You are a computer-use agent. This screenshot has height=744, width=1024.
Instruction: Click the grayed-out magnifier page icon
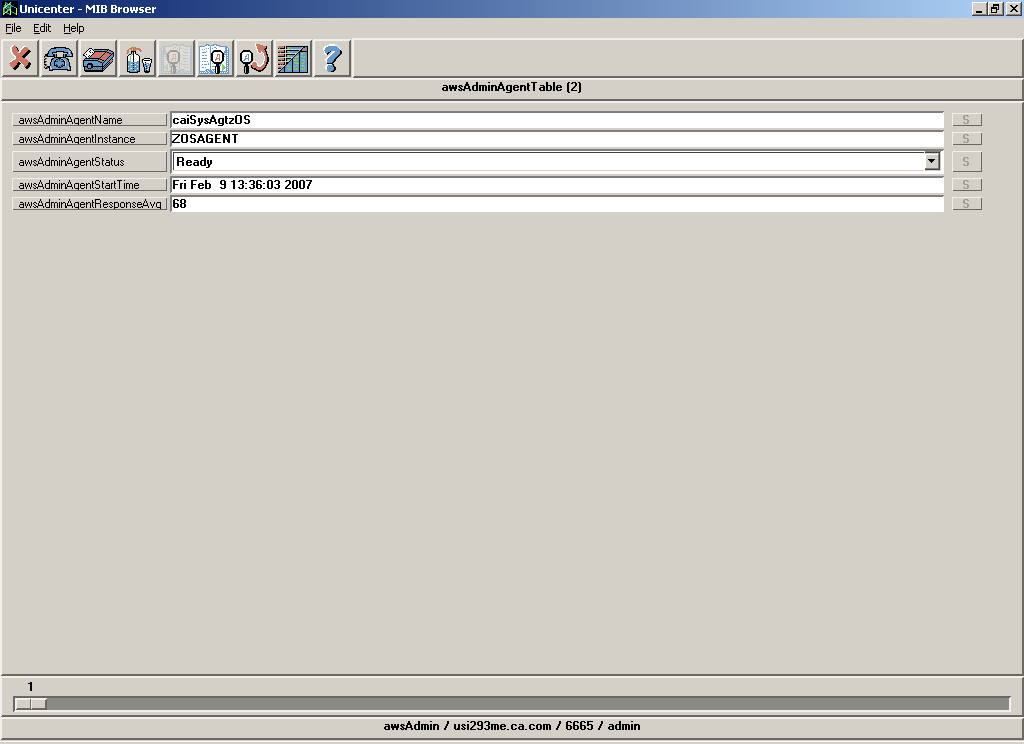click(x=175, y=58)
